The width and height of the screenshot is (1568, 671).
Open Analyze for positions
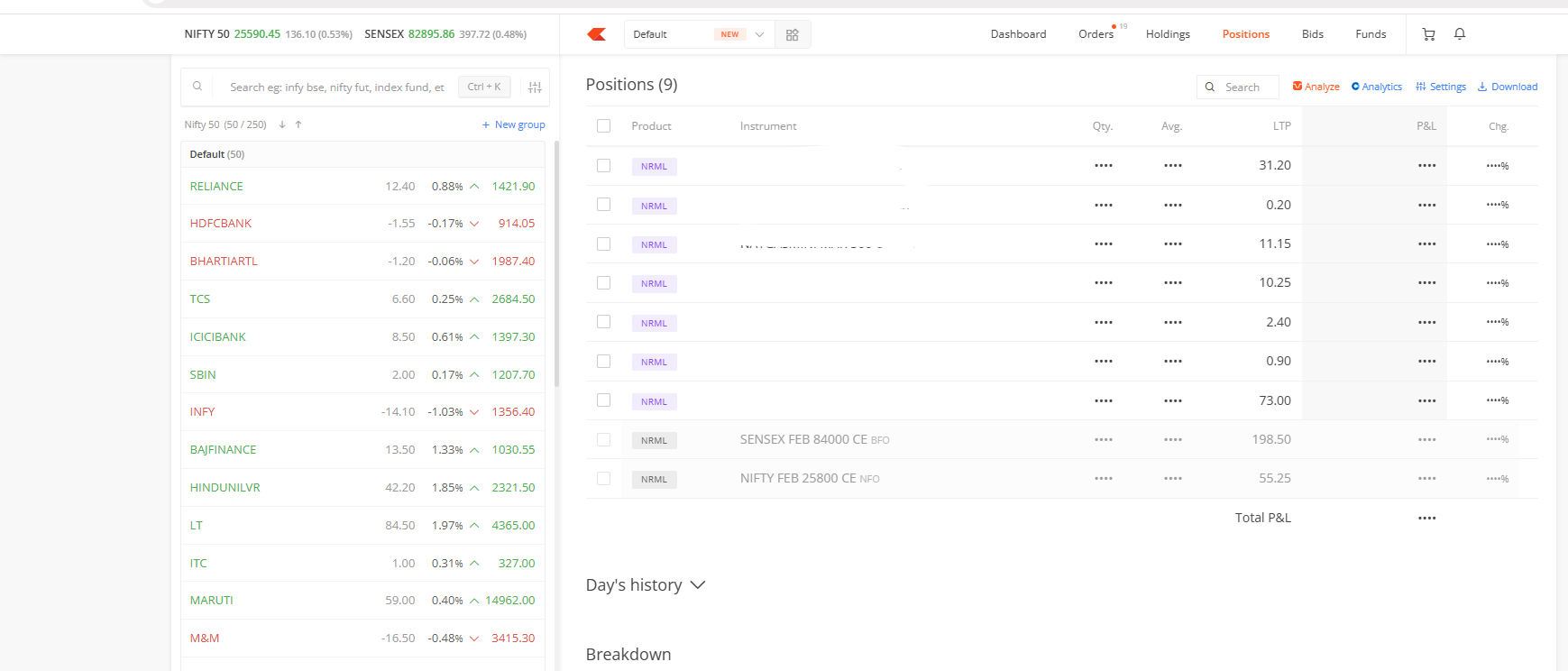click(1316, 87)
